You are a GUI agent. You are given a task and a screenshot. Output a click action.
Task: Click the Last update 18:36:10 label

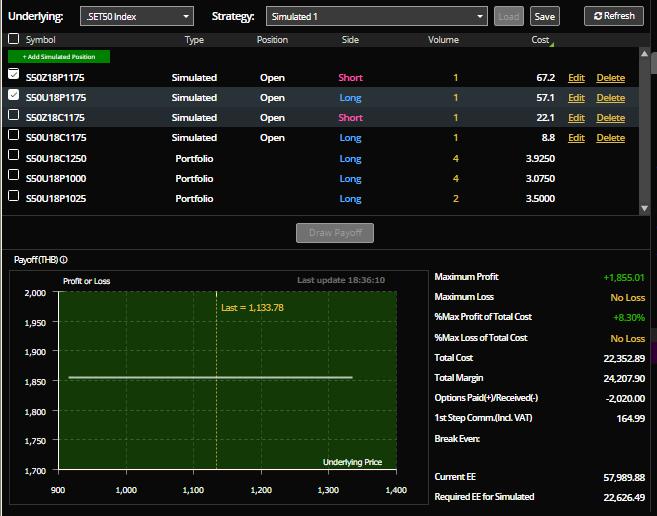341,280
